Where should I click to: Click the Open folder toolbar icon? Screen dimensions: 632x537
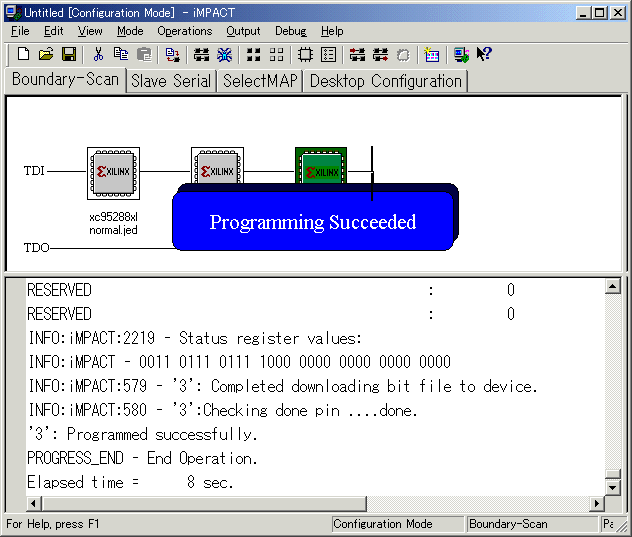[46, 54]
